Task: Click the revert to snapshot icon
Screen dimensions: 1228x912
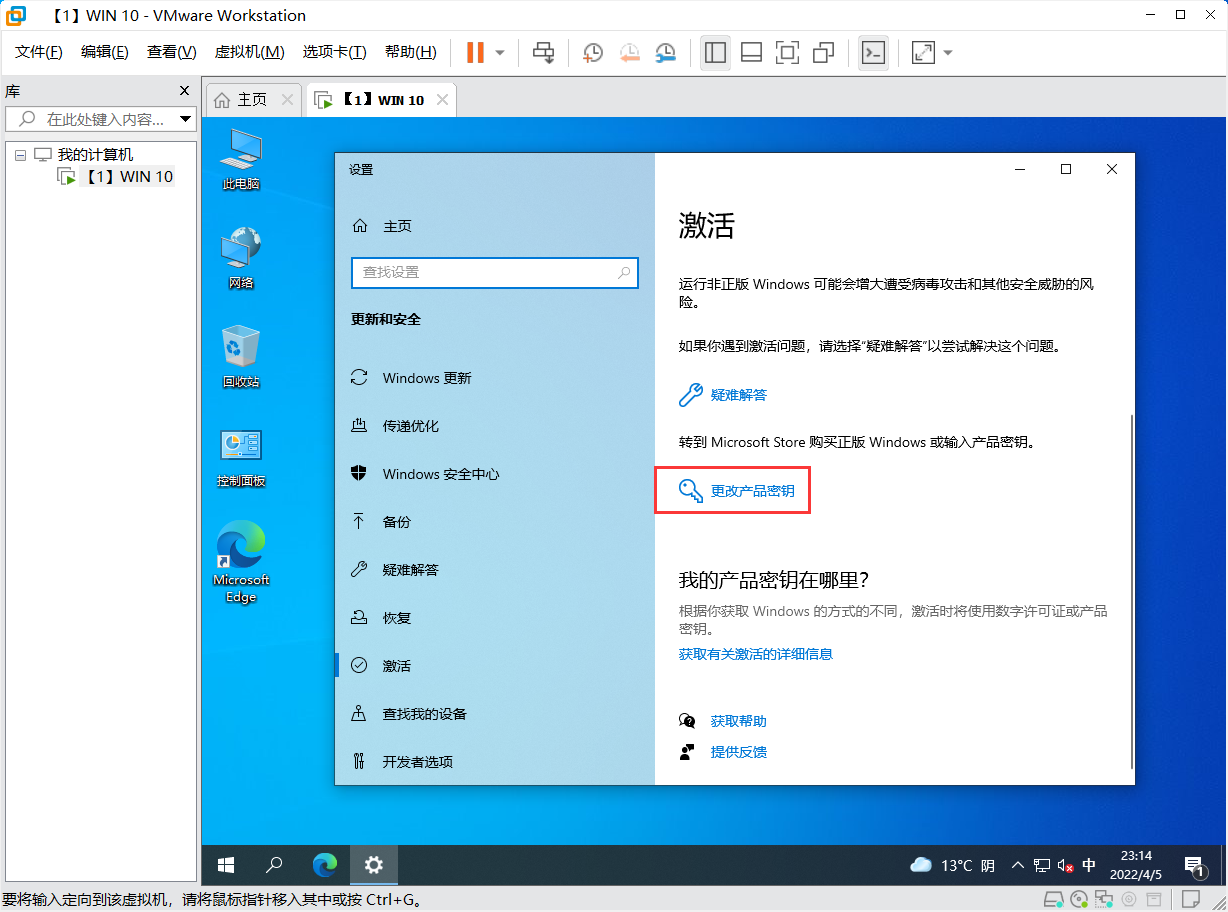Action: [629, 52]
